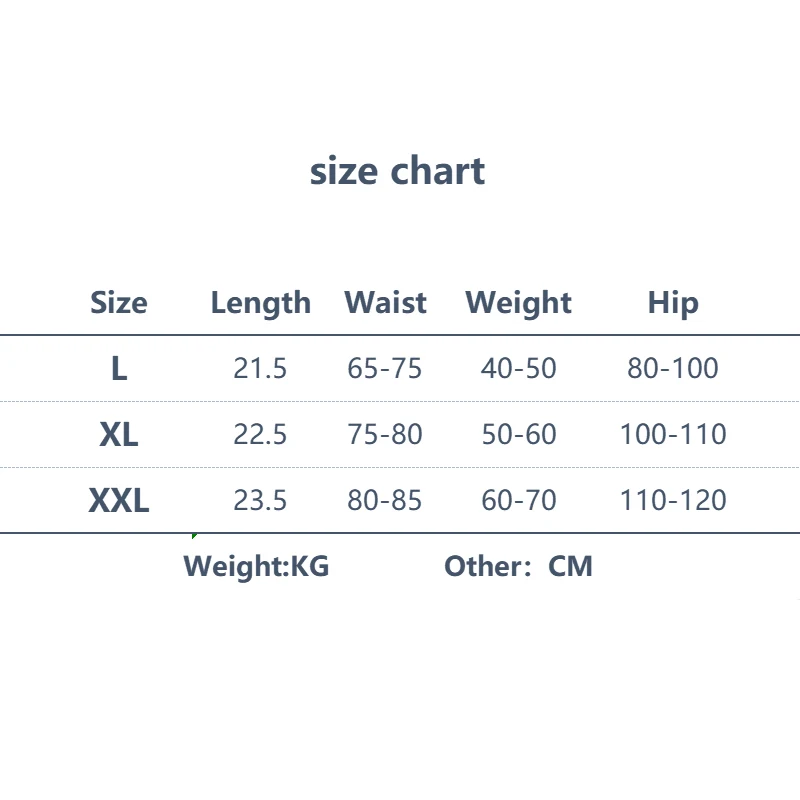Click the "size chart" title
The width and height of the screenshot is (800, 800).
[397, 171]
